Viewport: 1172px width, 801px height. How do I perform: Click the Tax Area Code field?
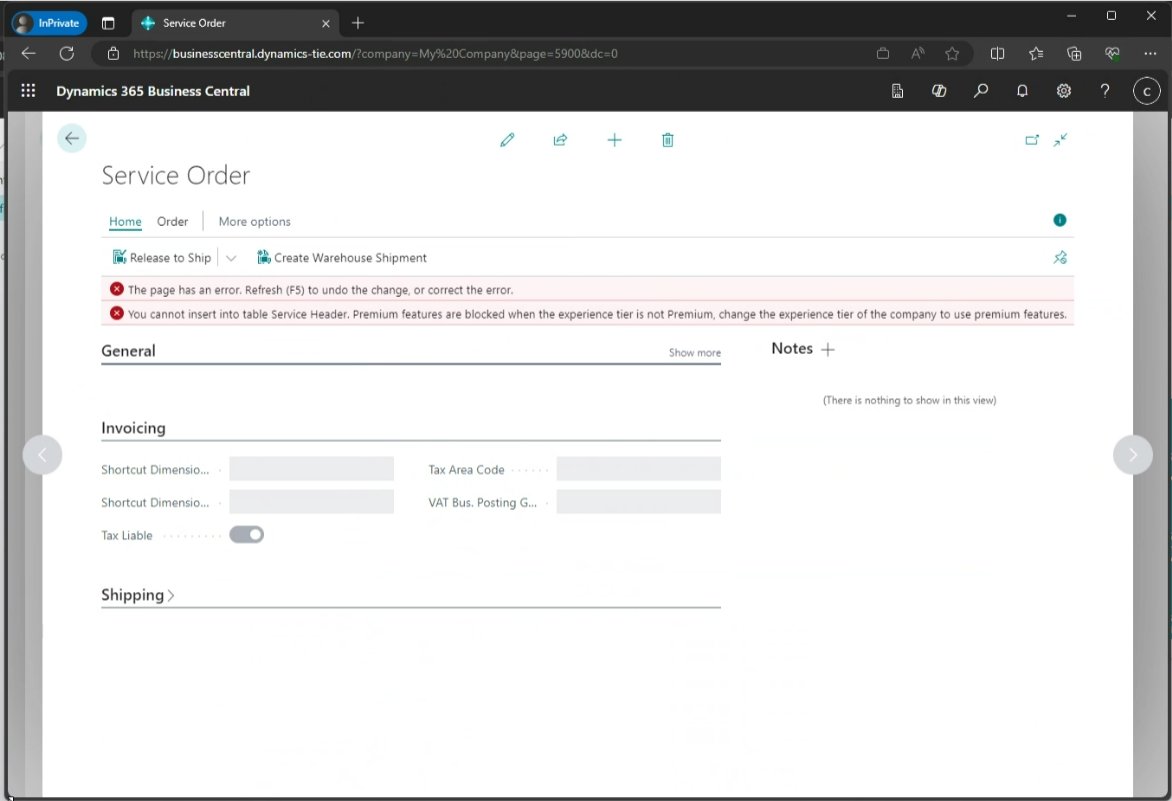638,468
